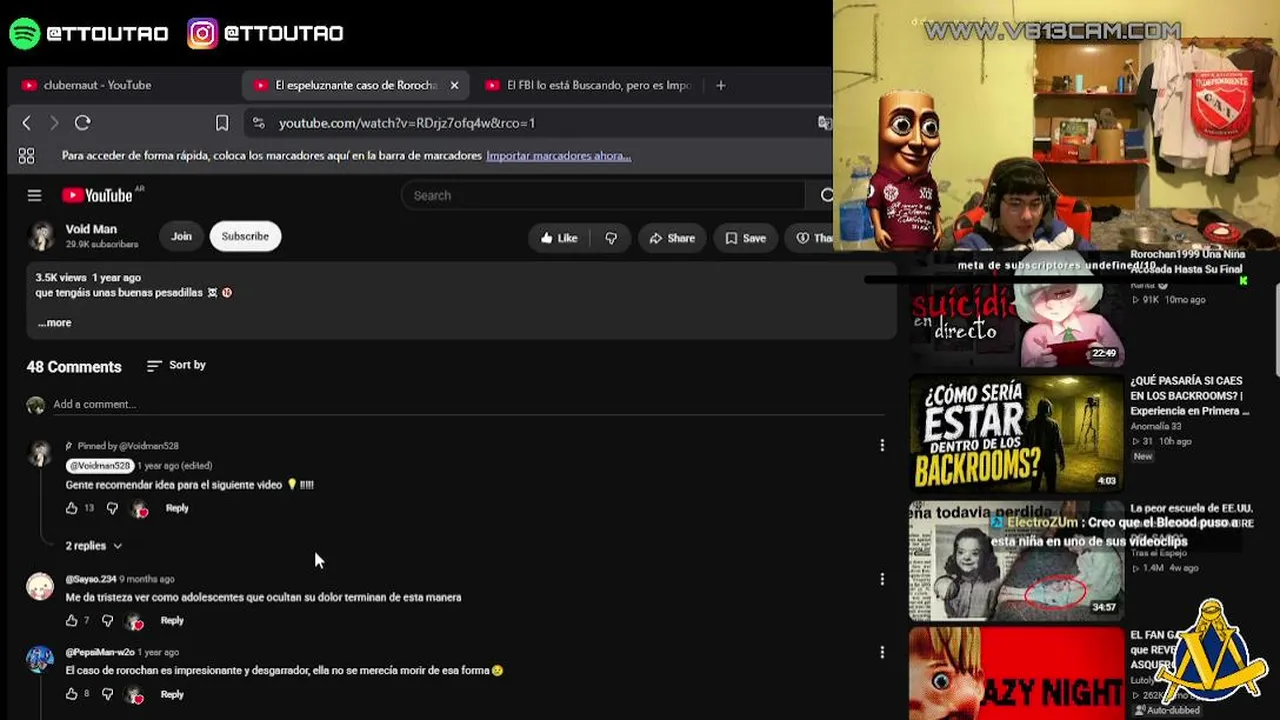Save the video to a playlist
The image size is (1280, 720).
tap(745, 238)
